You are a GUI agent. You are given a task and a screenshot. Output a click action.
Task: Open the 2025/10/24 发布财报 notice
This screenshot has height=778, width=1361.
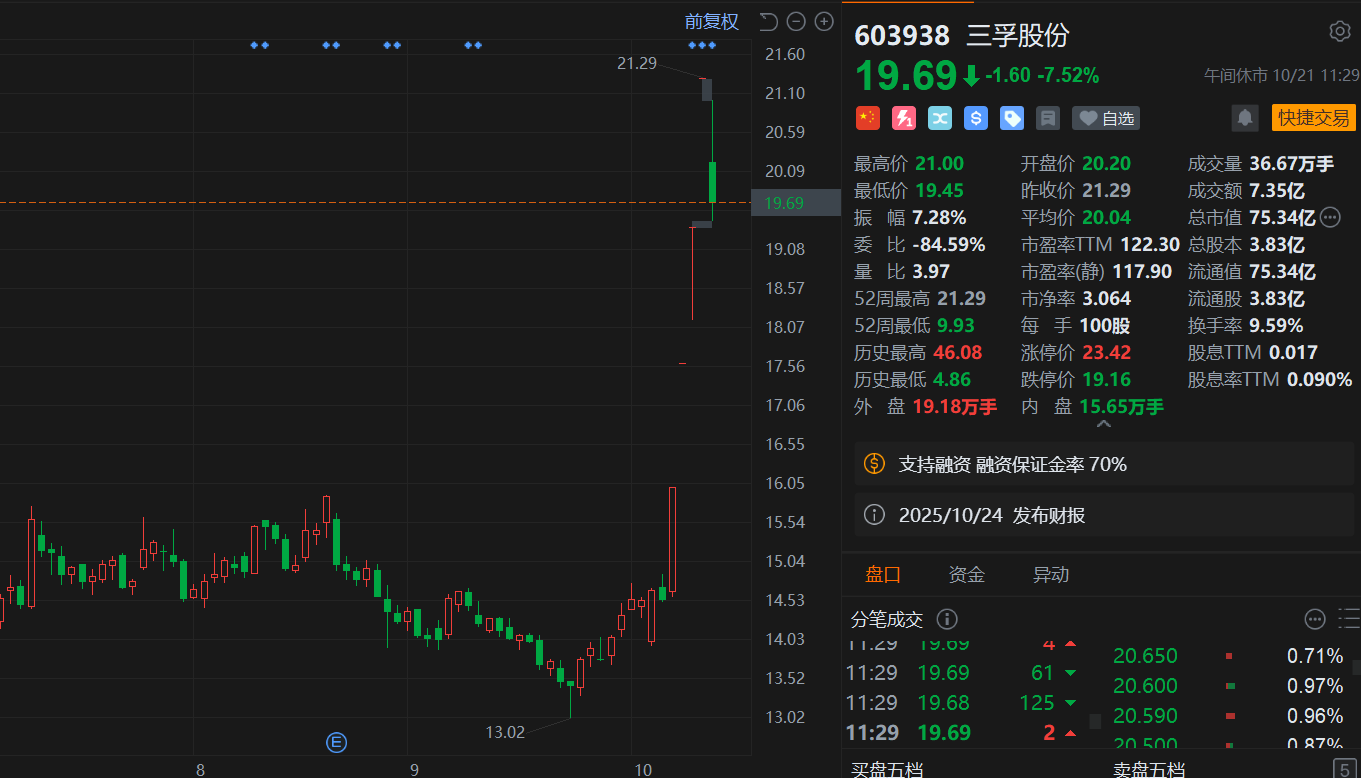point(1104,515)
